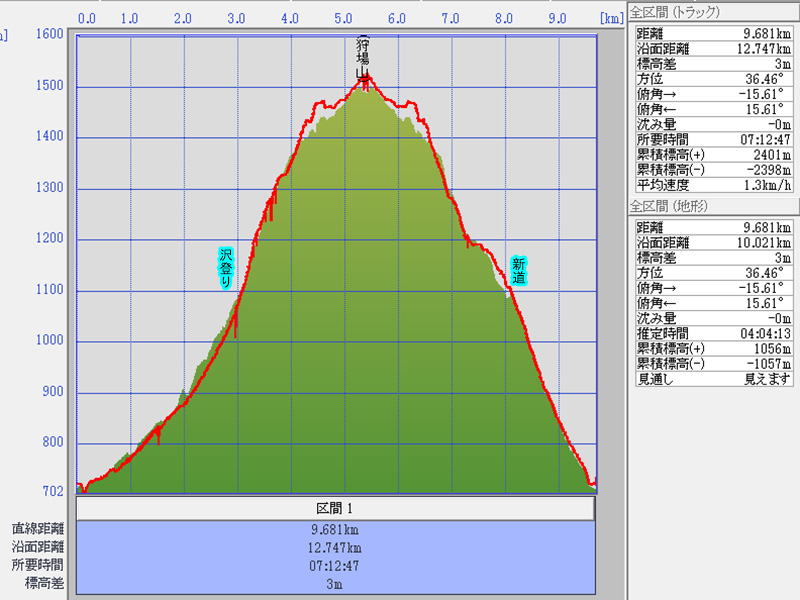
Task: Click the 累積標高(+) 2401m track value
Action: click(768, 154)
